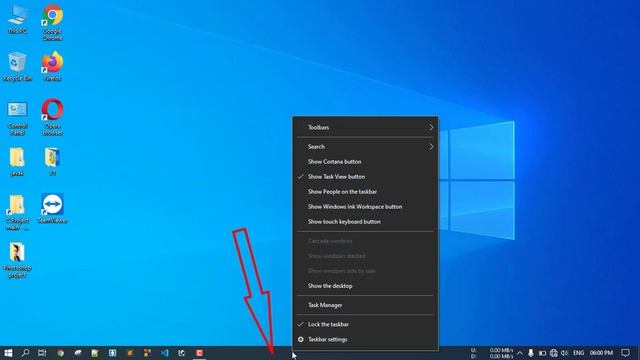Open Task View from the taskbar
Image resolution: width=640 pixels, height=360 pixels.
(42, 353)
